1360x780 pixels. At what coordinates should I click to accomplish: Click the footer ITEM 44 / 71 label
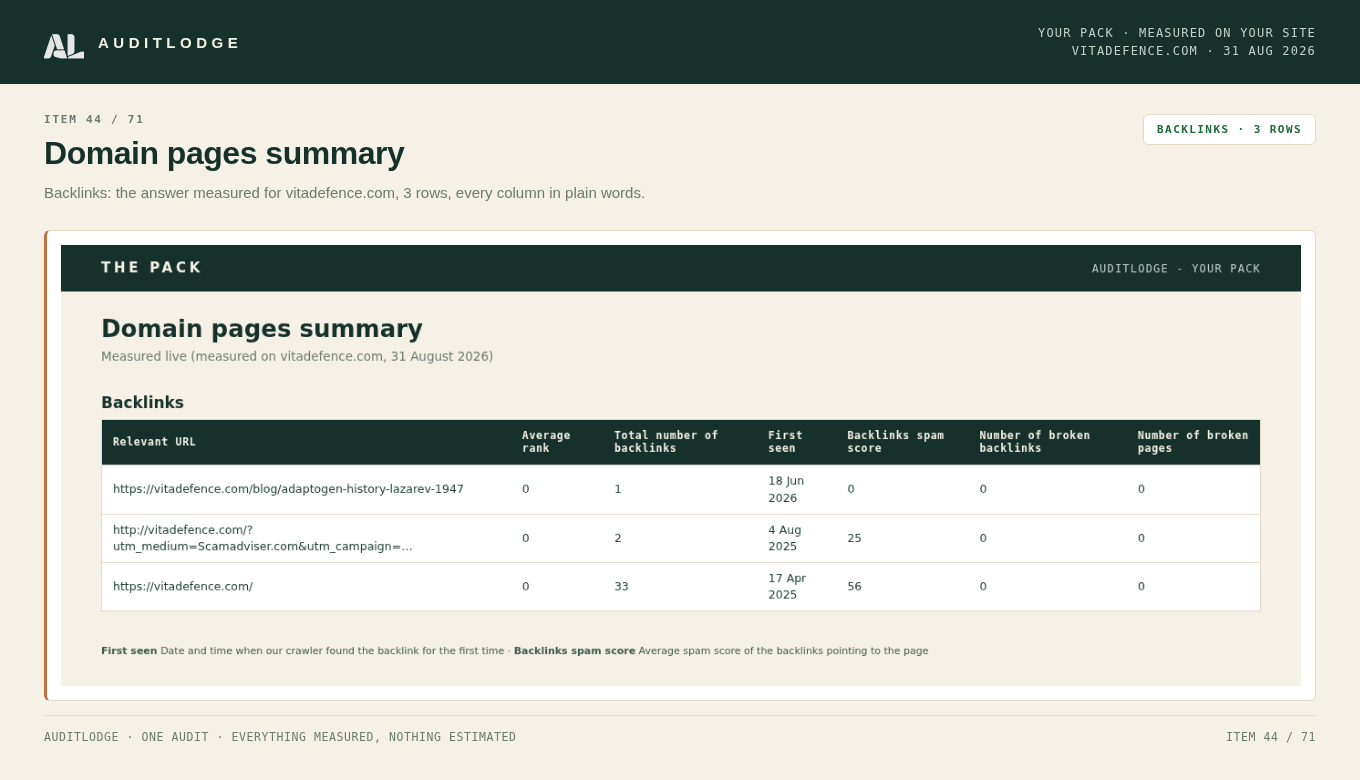click(x=1270, y=737)
